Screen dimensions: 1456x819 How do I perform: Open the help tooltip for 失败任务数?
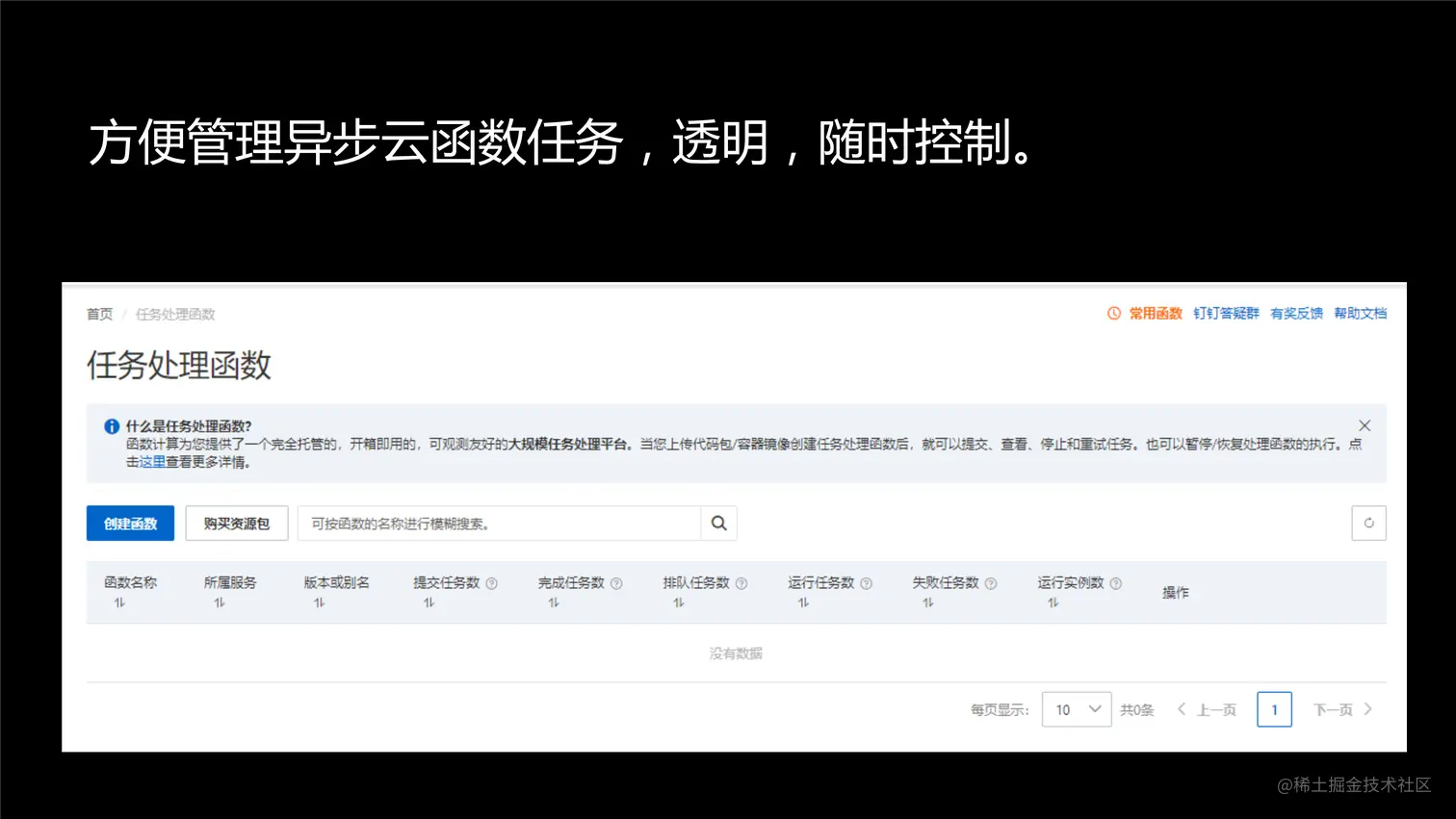[x=993, y=582]
